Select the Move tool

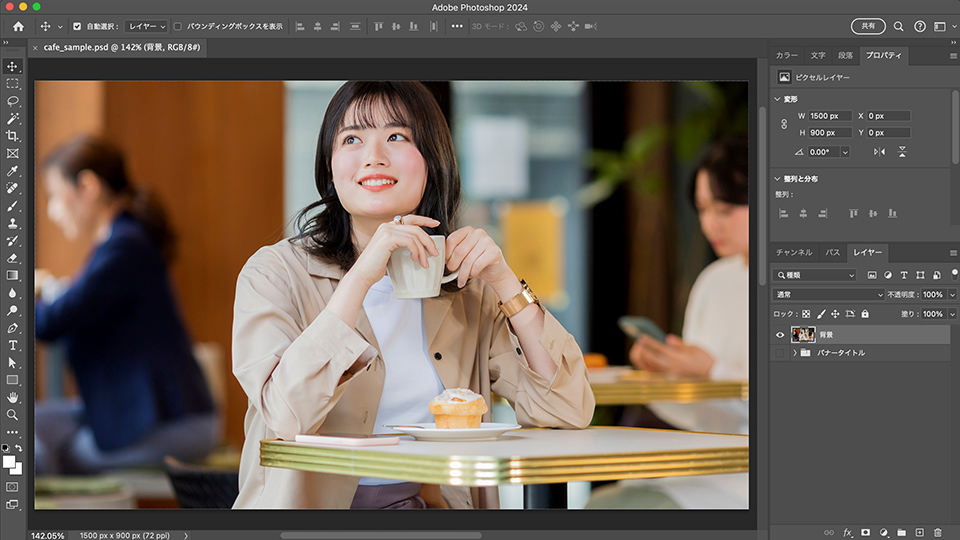point(12,66)
